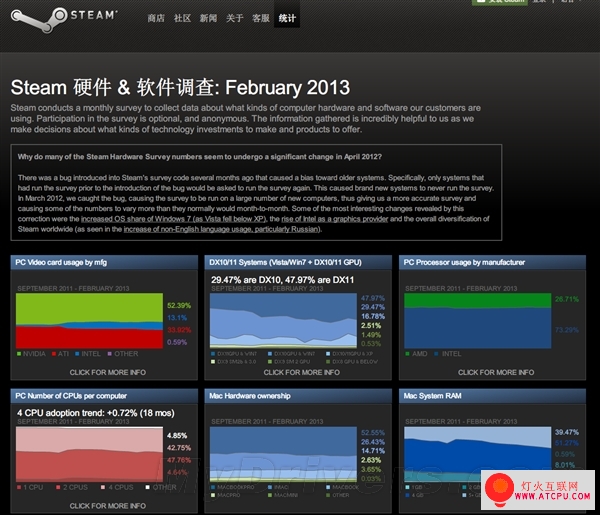The width and height of the screenshot is (600, 515).
Task: Click the 16.78% DX systems value
Action: pyautogui.click(x=373, y=316)
